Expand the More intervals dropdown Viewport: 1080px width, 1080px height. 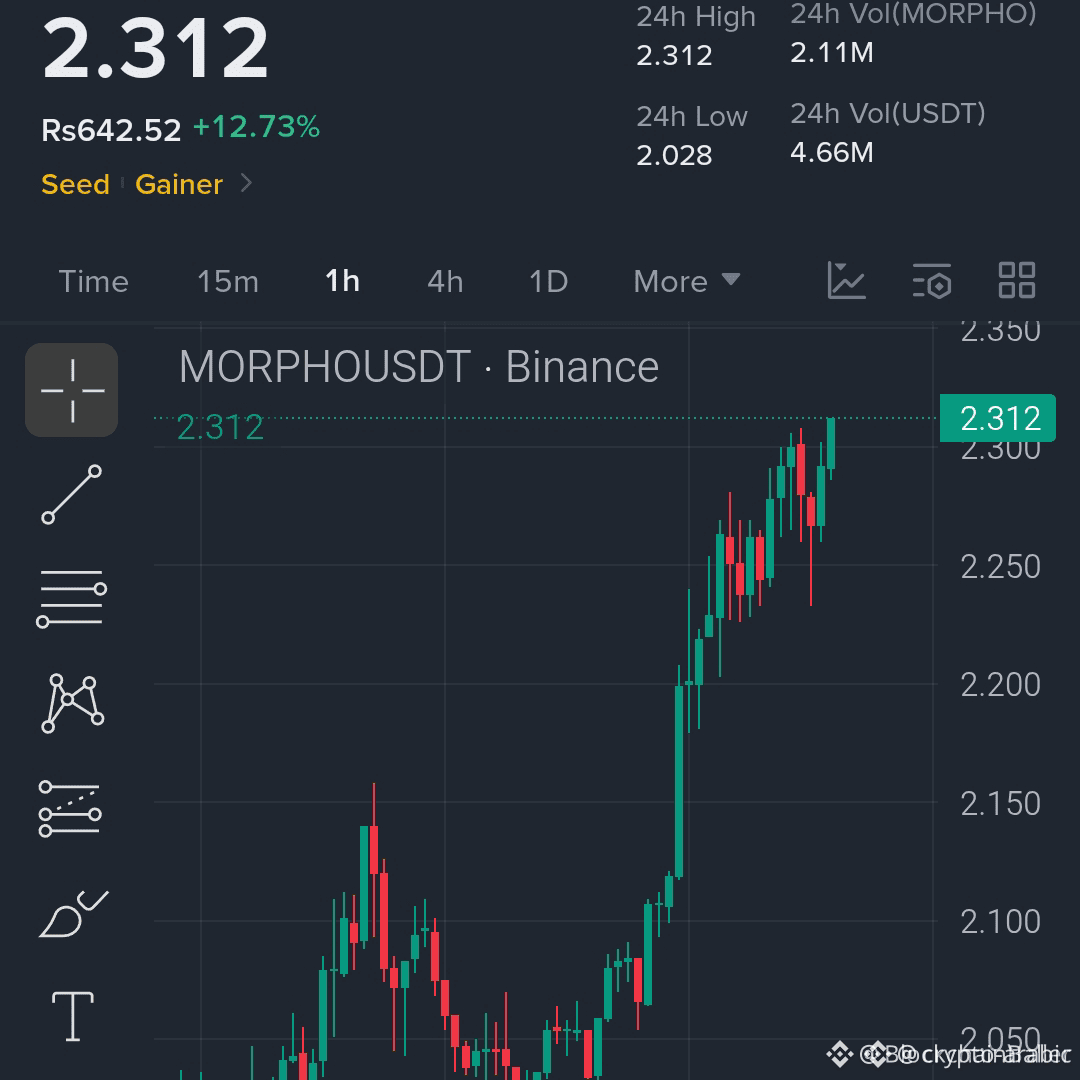pyautogui.click(x=686, y=281)
